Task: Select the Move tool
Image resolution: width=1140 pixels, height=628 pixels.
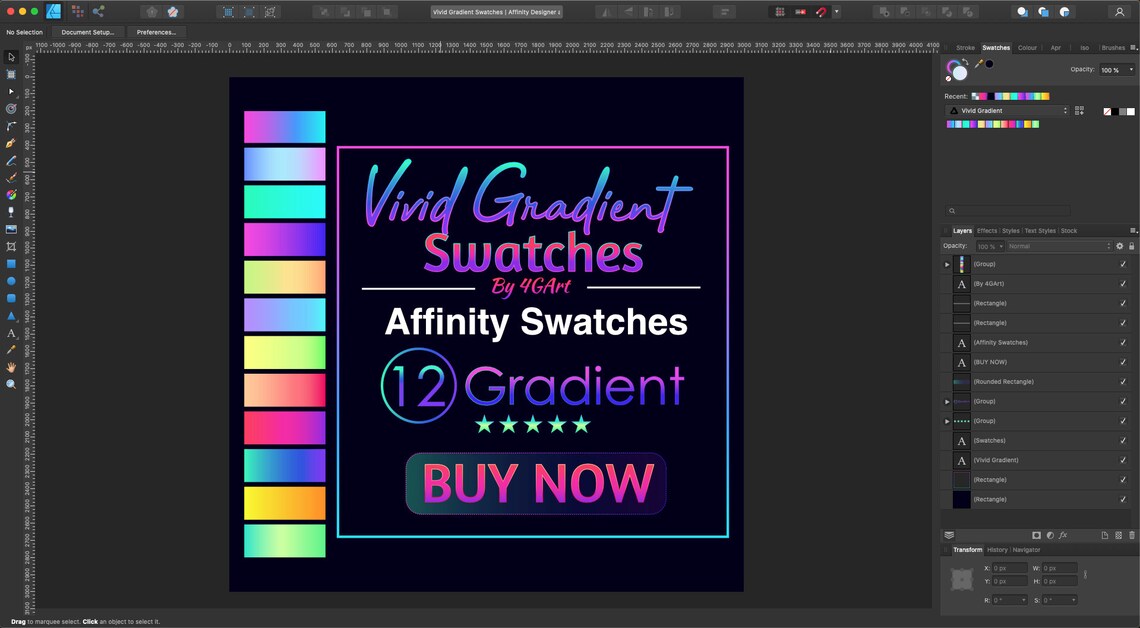Action: pyautogui.click(x=11, y=57)
